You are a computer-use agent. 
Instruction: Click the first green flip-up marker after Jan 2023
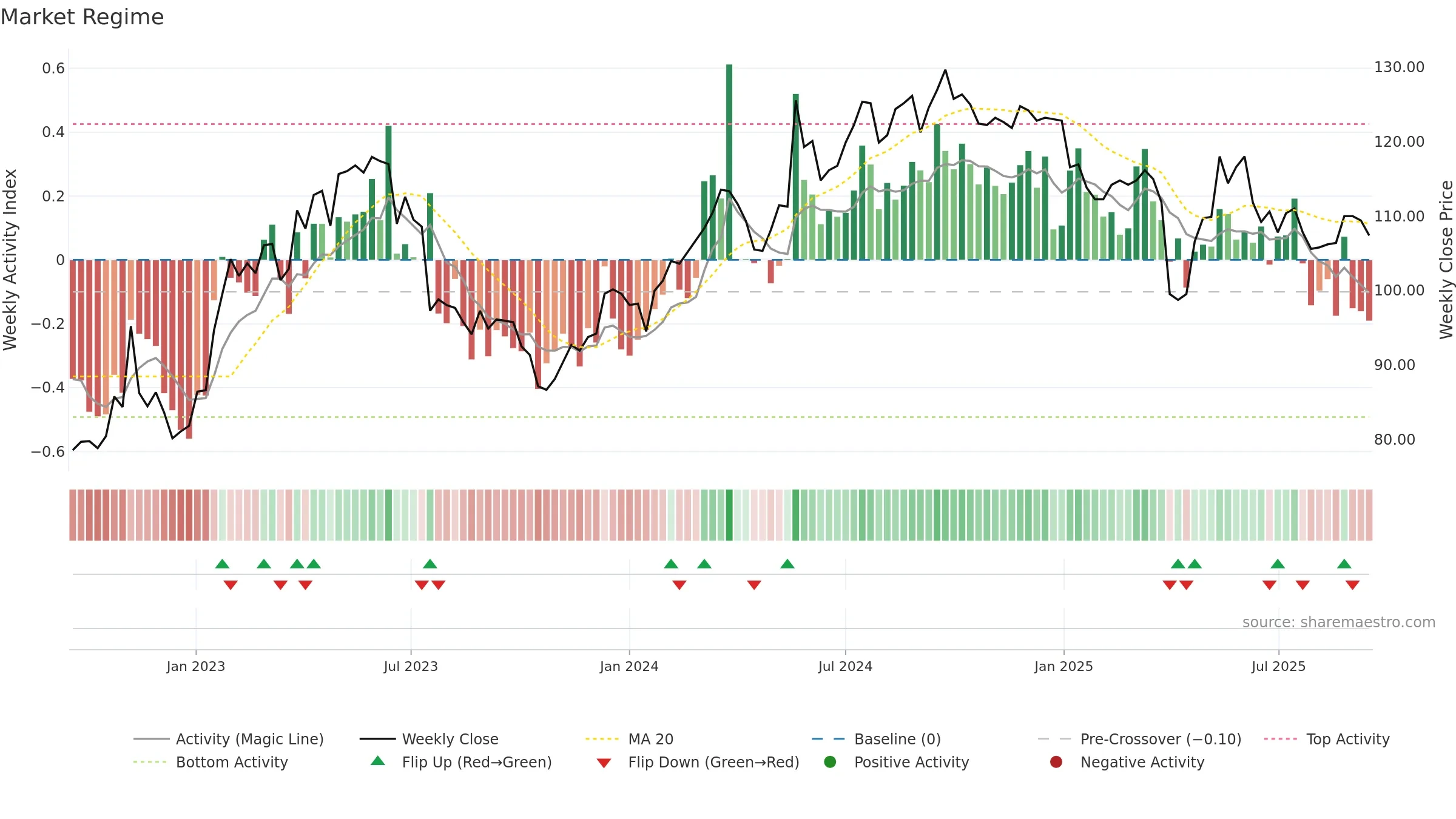223,564
